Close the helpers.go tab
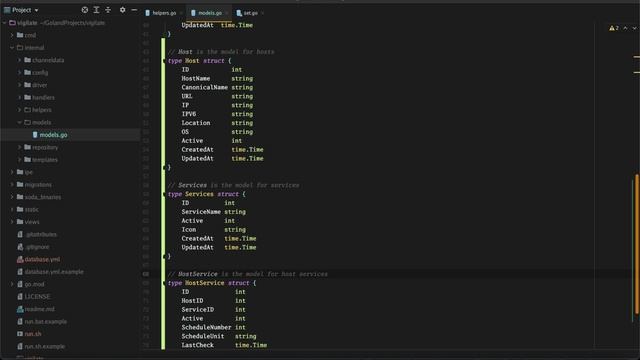The width and height of the screenshot is (640, 360). pos(181,13)
